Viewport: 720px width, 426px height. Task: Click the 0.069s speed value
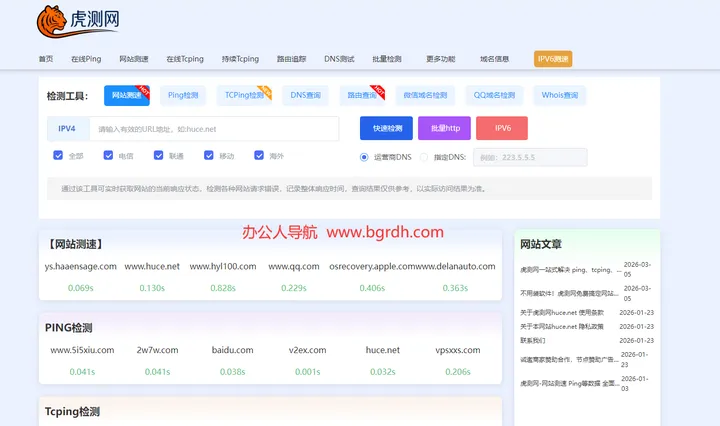tap(80, 288)
